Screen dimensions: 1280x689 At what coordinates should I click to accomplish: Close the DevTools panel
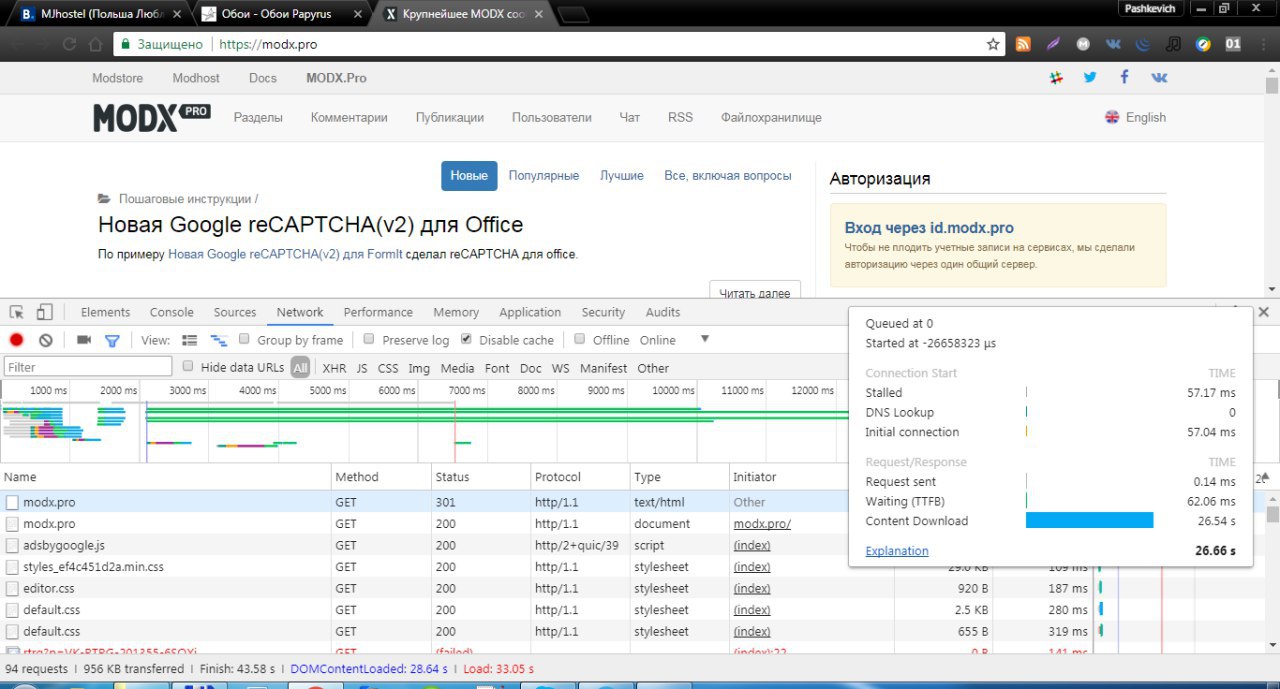[x=1263, y=312]
